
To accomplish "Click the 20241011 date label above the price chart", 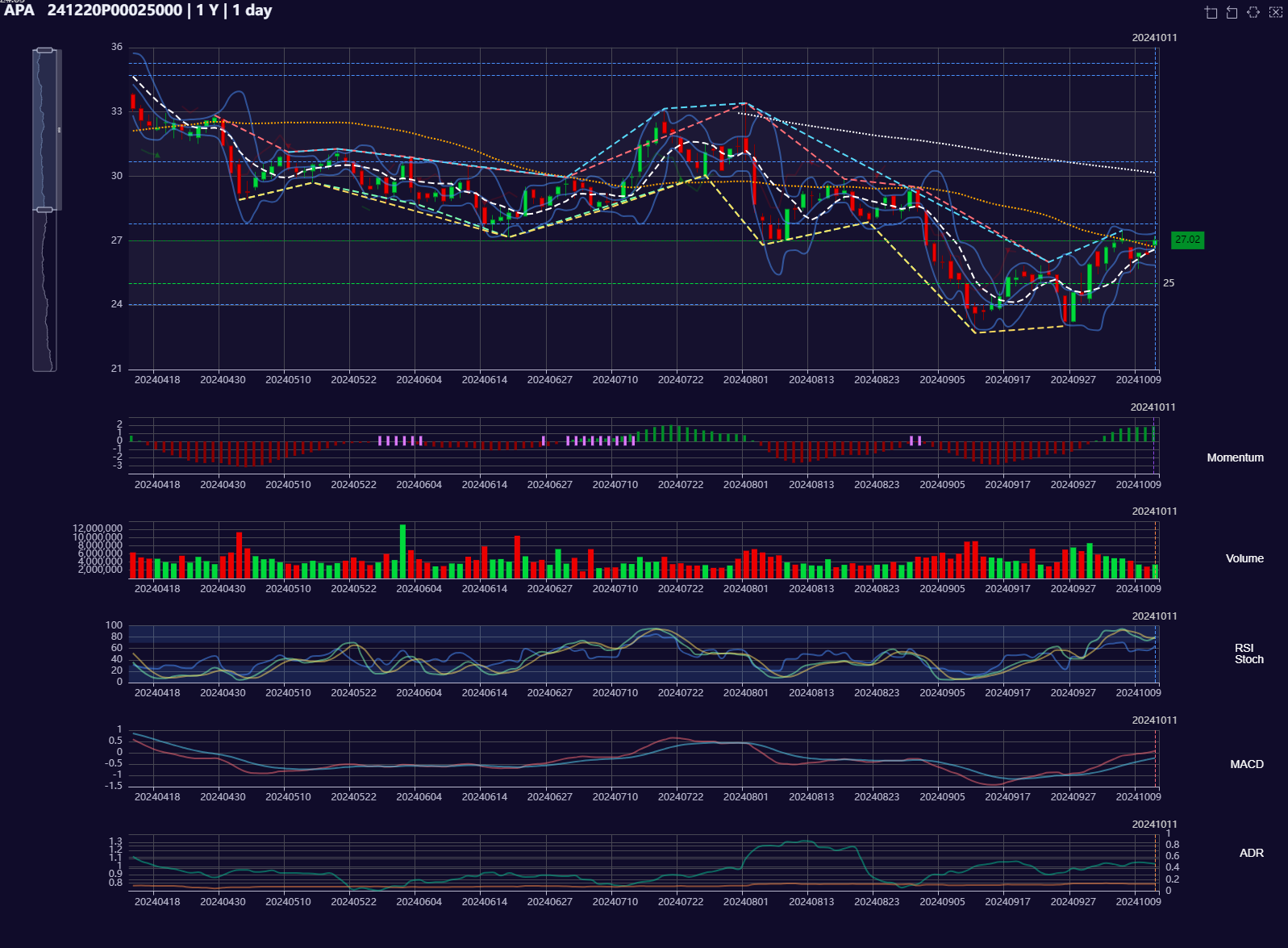I will click(x=1154, y=38).
